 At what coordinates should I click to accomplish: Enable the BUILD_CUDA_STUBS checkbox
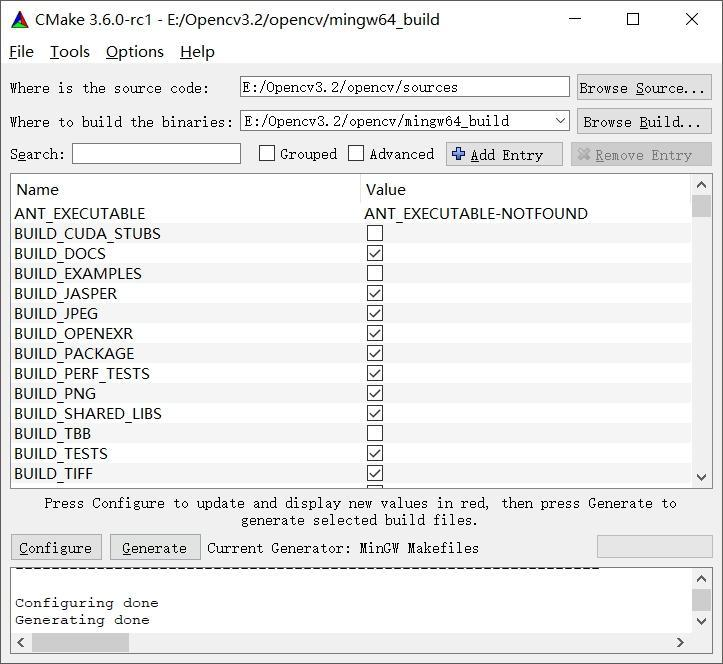375,233
